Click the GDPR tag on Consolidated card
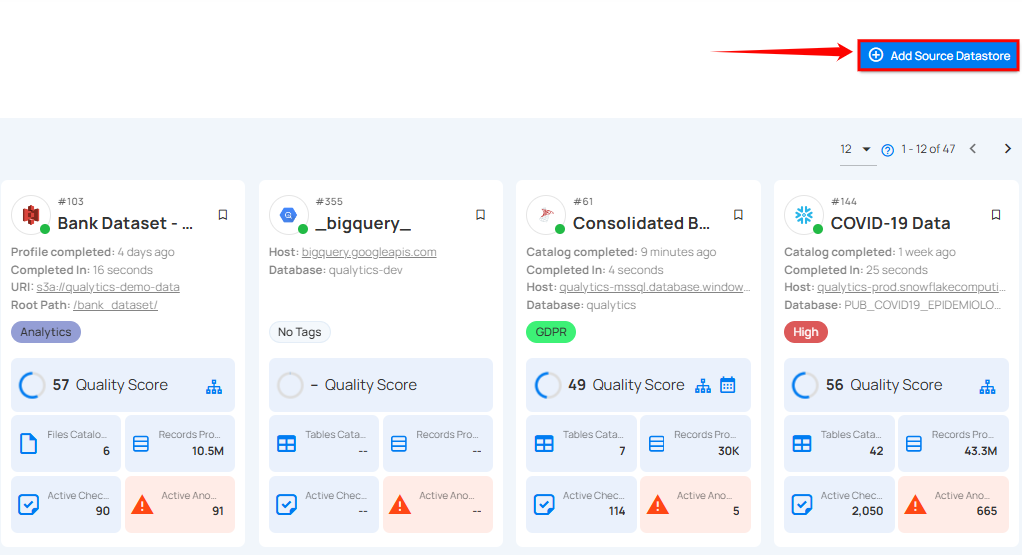The width and height of the screenshot is (1022, 555). tap(551, 332)
